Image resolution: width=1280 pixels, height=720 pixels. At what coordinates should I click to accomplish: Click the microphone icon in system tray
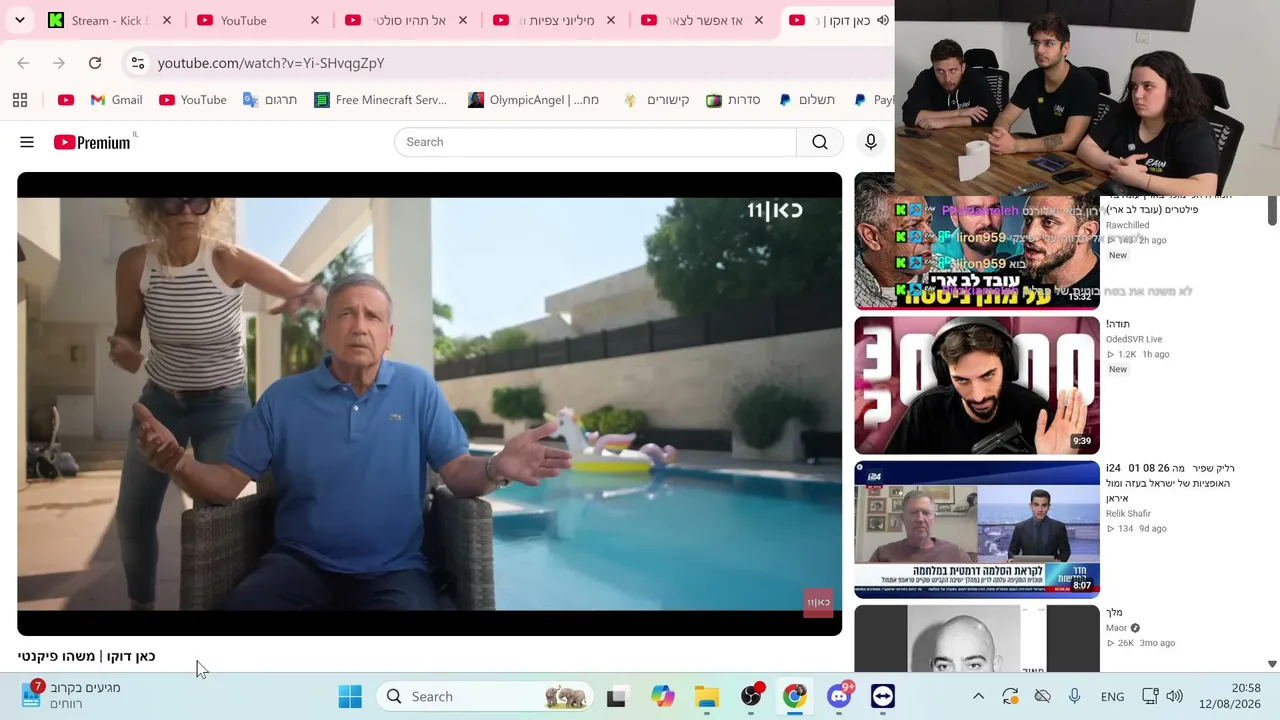(1074, 697)
